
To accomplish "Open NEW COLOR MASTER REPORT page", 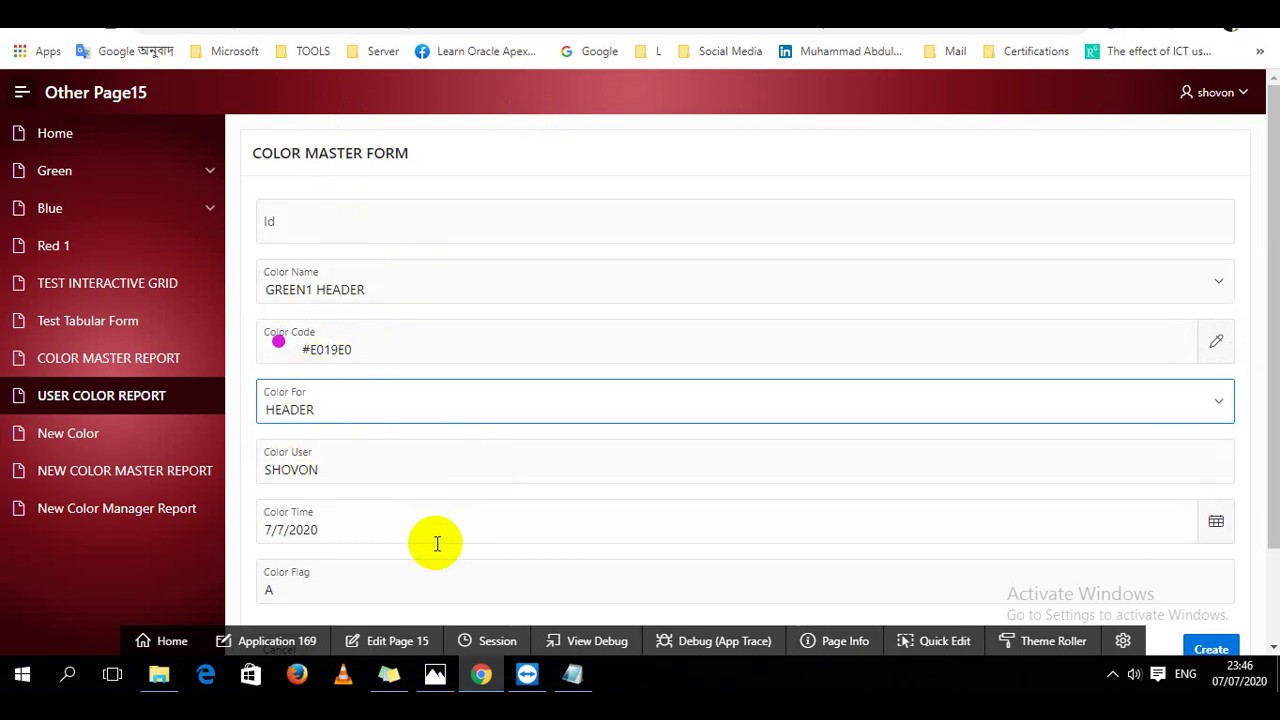I will coord(112,471).
